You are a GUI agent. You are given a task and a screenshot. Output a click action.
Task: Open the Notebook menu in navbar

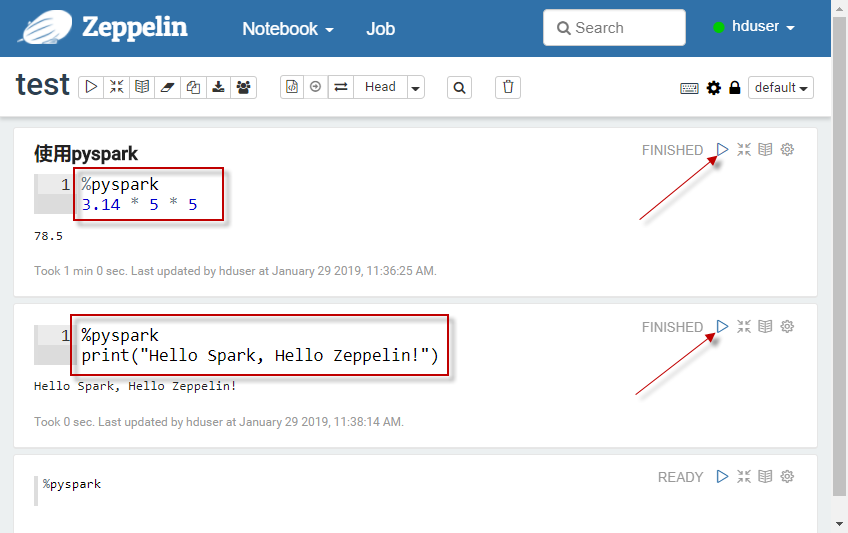click(x=287, y=29)
